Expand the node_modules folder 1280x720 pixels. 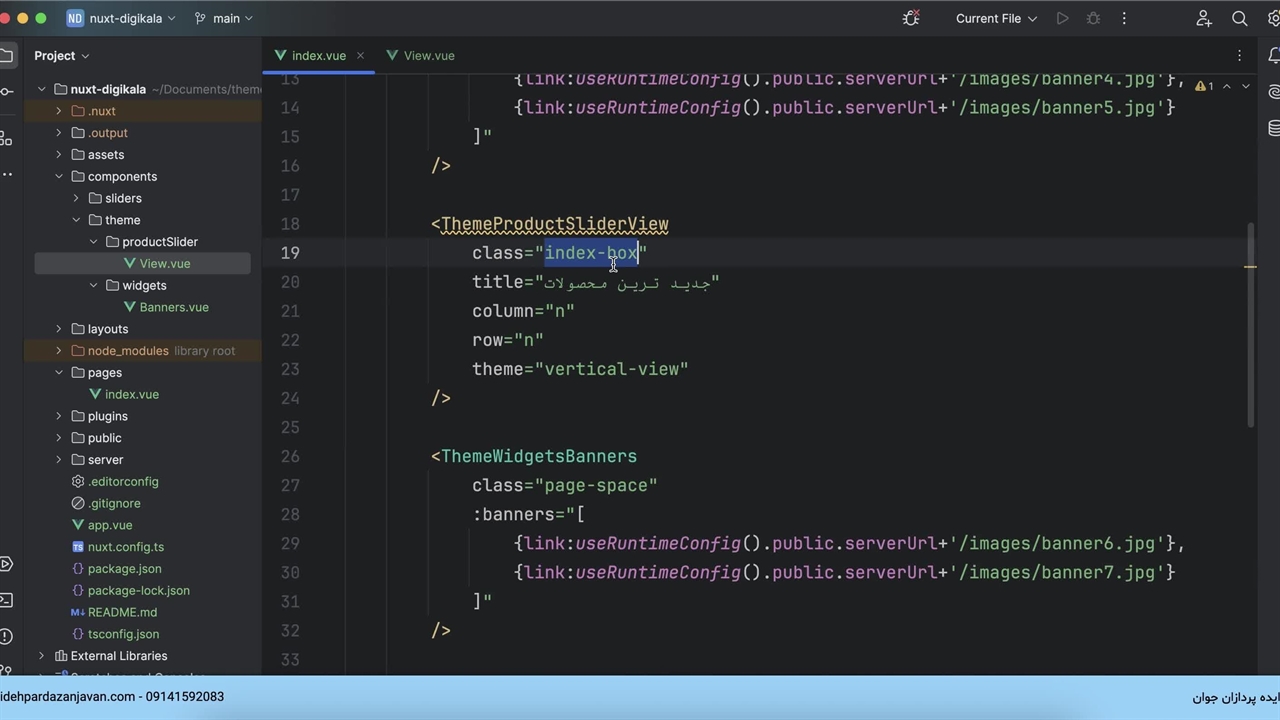pyautogui.click(x=59, y=351)
